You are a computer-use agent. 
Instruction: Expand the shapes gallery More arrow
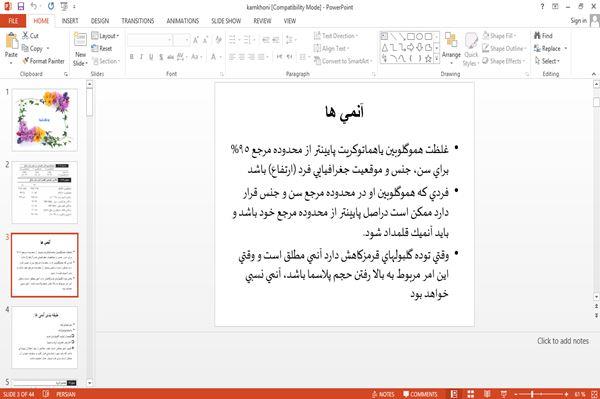click(x=437, y=59)
